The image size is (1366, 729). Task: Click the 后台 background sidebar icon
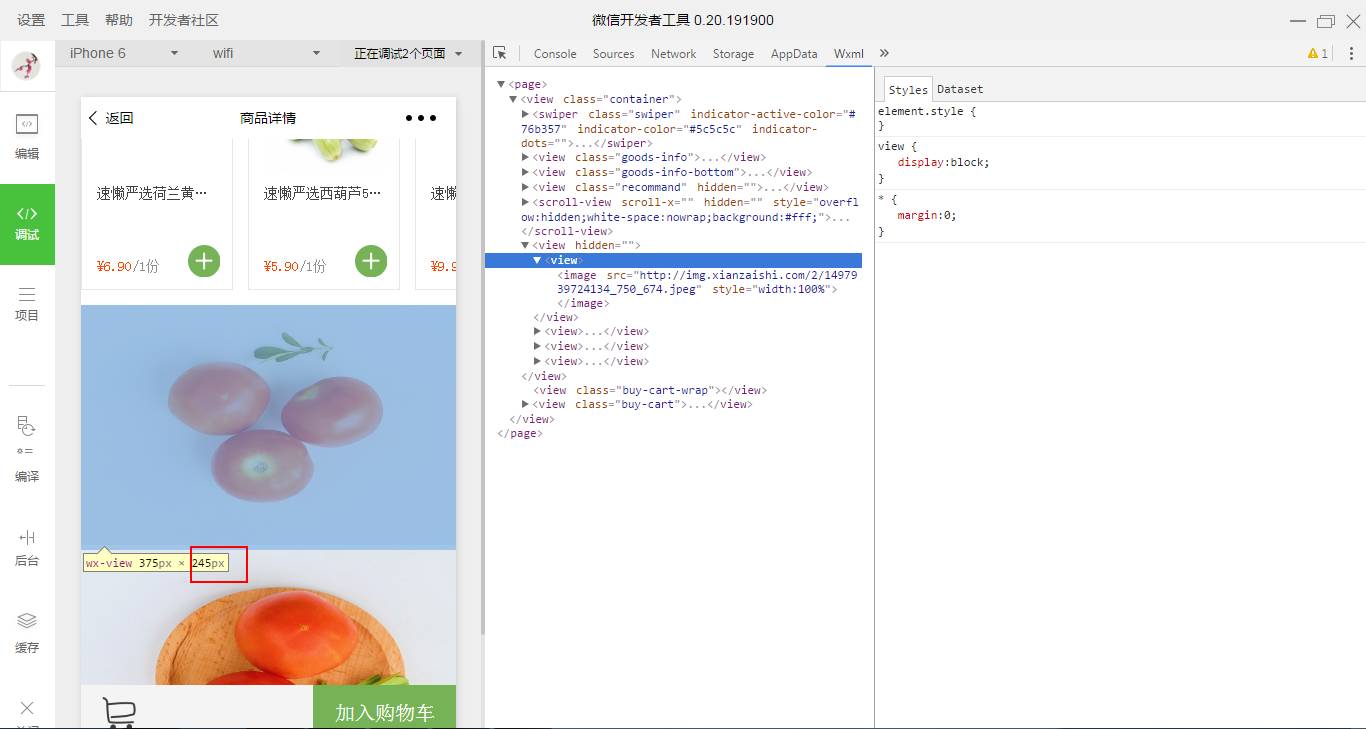tap(27, 548)
